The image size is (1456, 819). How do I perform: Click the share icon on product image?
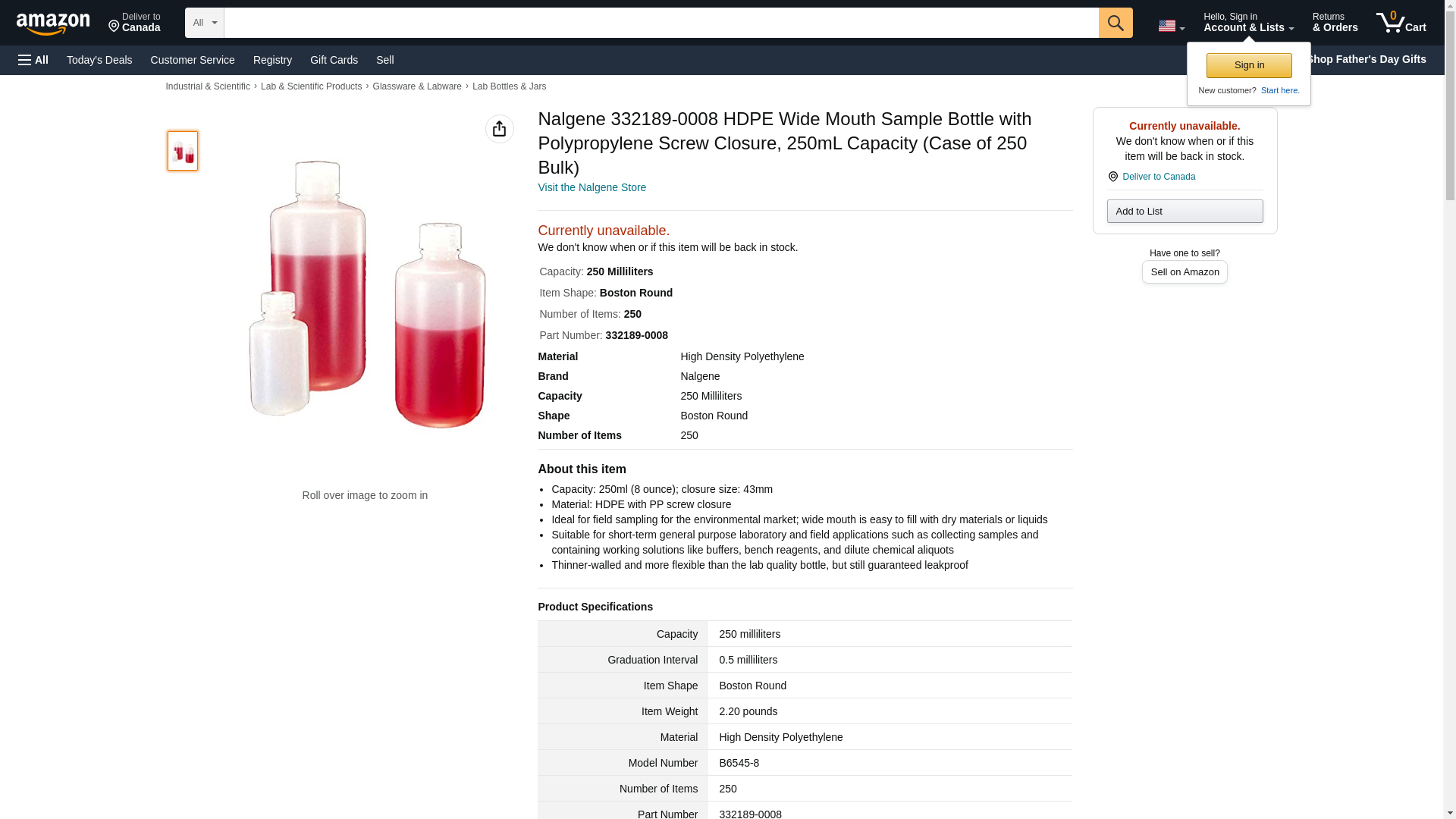coord(499,129)
